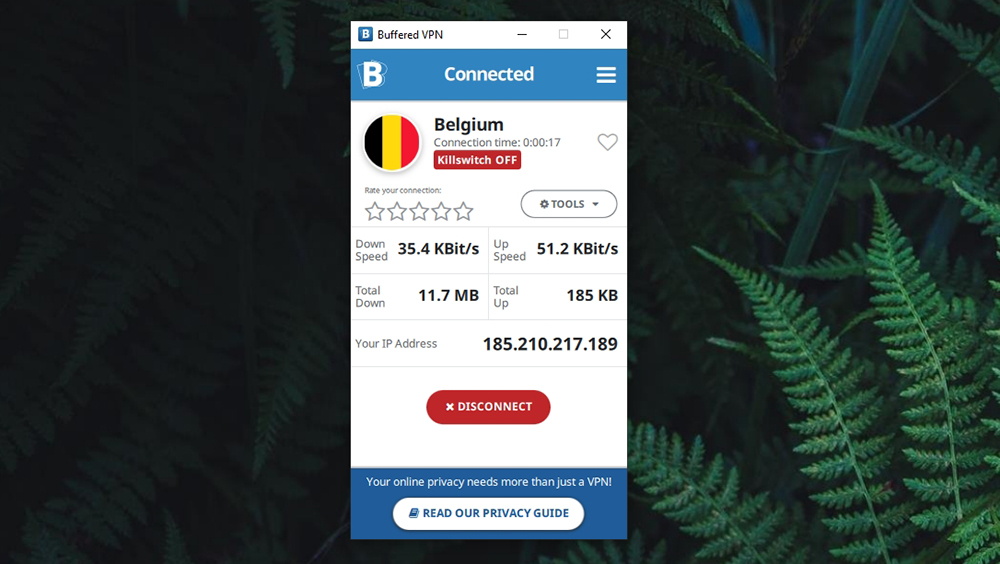
Task: Open the hamburger menu icon
Action: pos(606,75)
